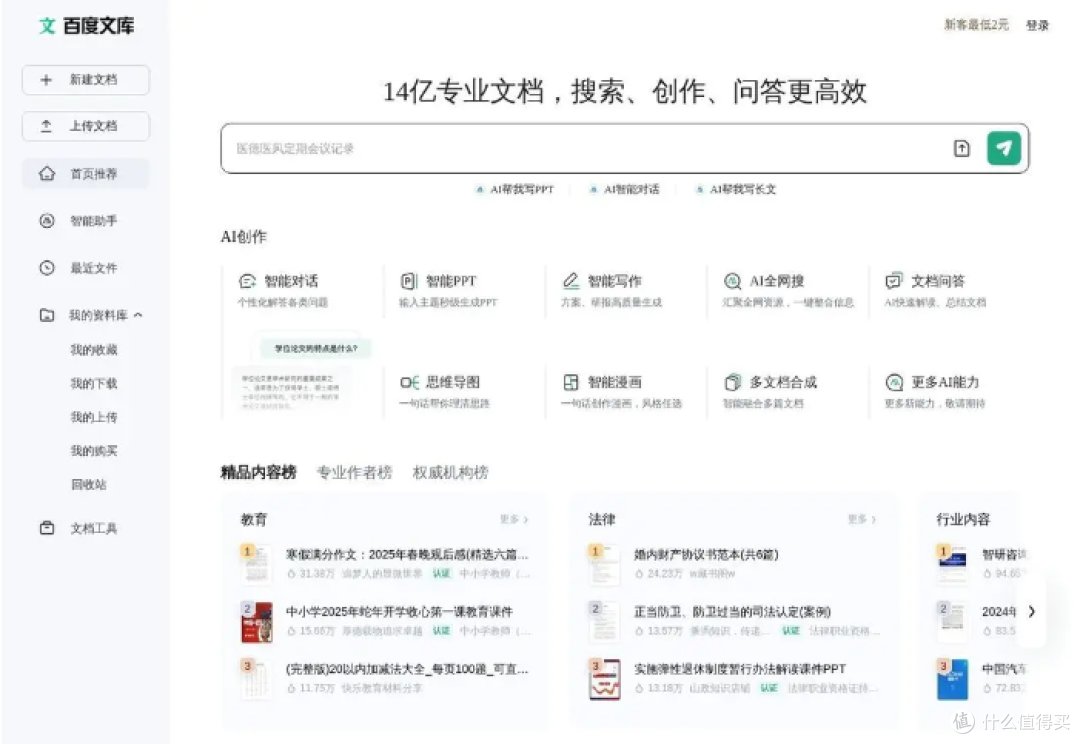
Task: Click the file upload icon in search box
Action: (x=962, y=148)
